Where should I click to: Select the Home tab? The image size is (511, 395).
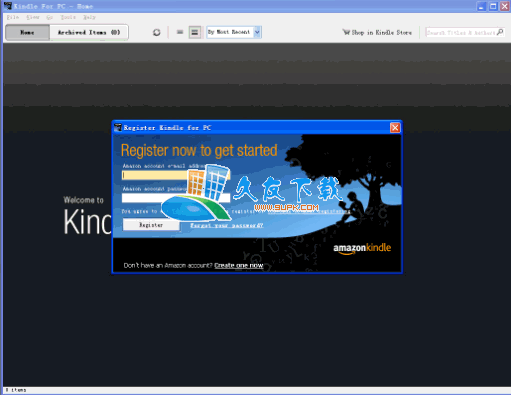(27, 32)
